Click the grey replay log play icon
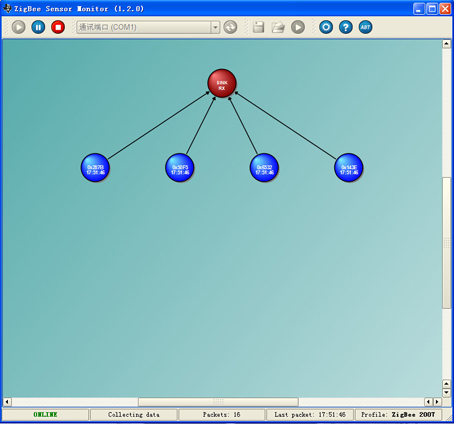The height and width of the screenshot is (424, 454). click(298, 27)
